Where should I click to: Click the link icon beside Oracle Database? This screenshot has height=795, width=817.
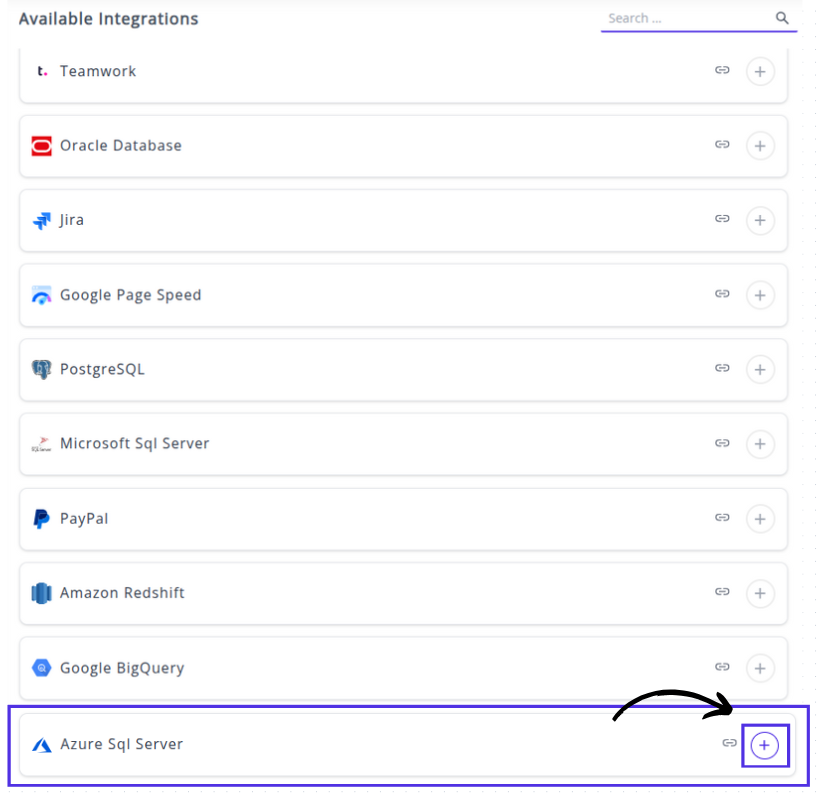[722, 145]
